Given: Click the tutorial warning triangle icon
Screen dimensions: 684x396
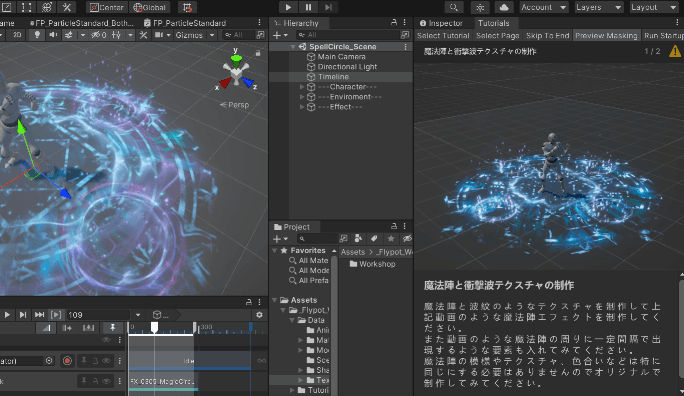Looking at the screenshot, I should point(674,51).
